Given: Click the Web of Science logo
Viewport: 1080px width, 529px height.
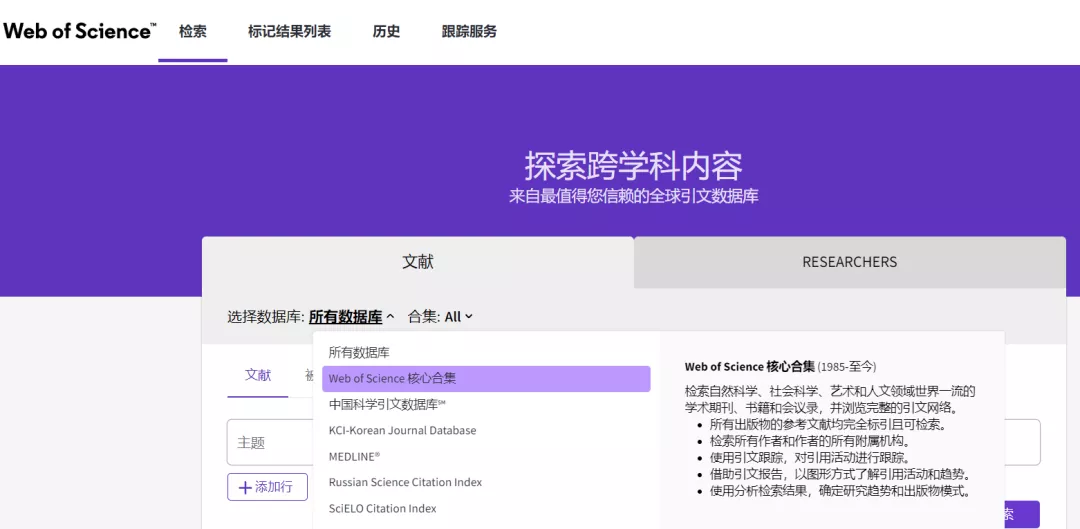Looking at the screenshot, I should tap(79, 31).
